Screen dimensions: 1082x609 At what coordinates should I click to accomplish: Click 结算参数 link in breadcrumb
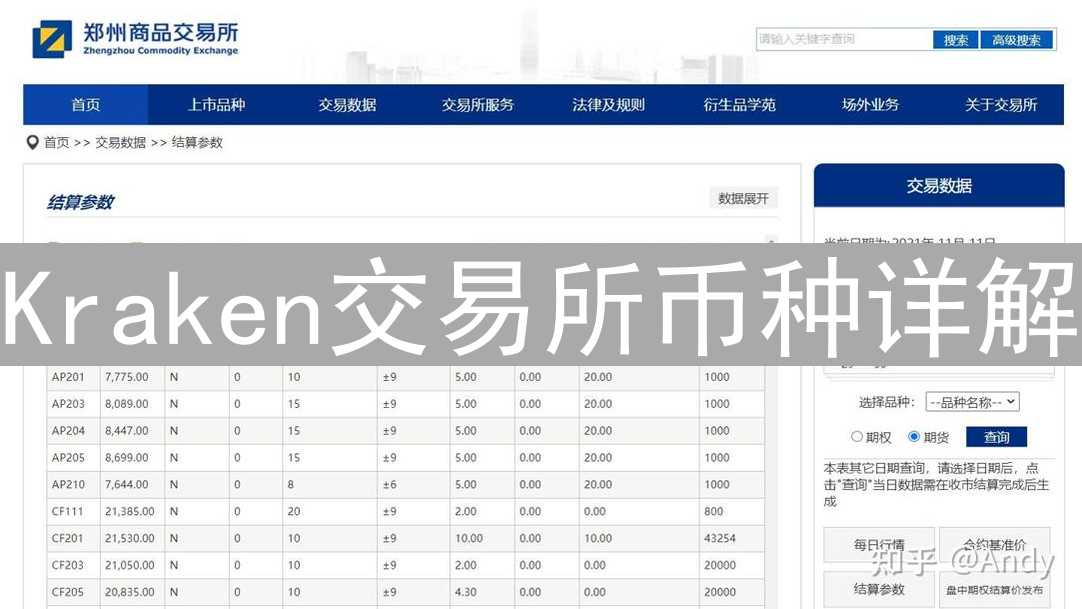(x=197, y=143)
